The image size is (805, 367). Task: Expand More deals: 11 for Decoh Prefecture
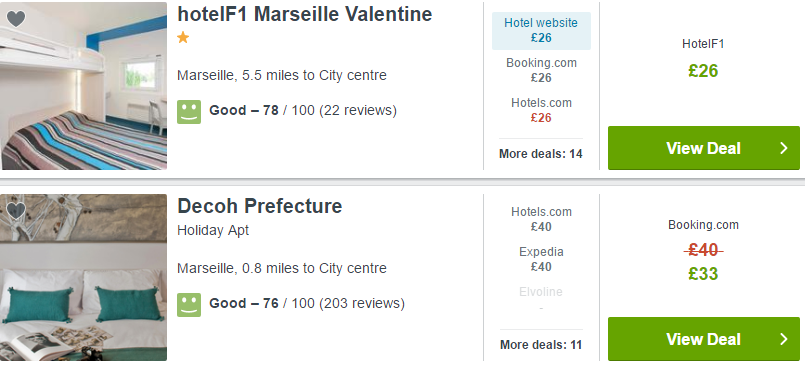pos(541,344)
